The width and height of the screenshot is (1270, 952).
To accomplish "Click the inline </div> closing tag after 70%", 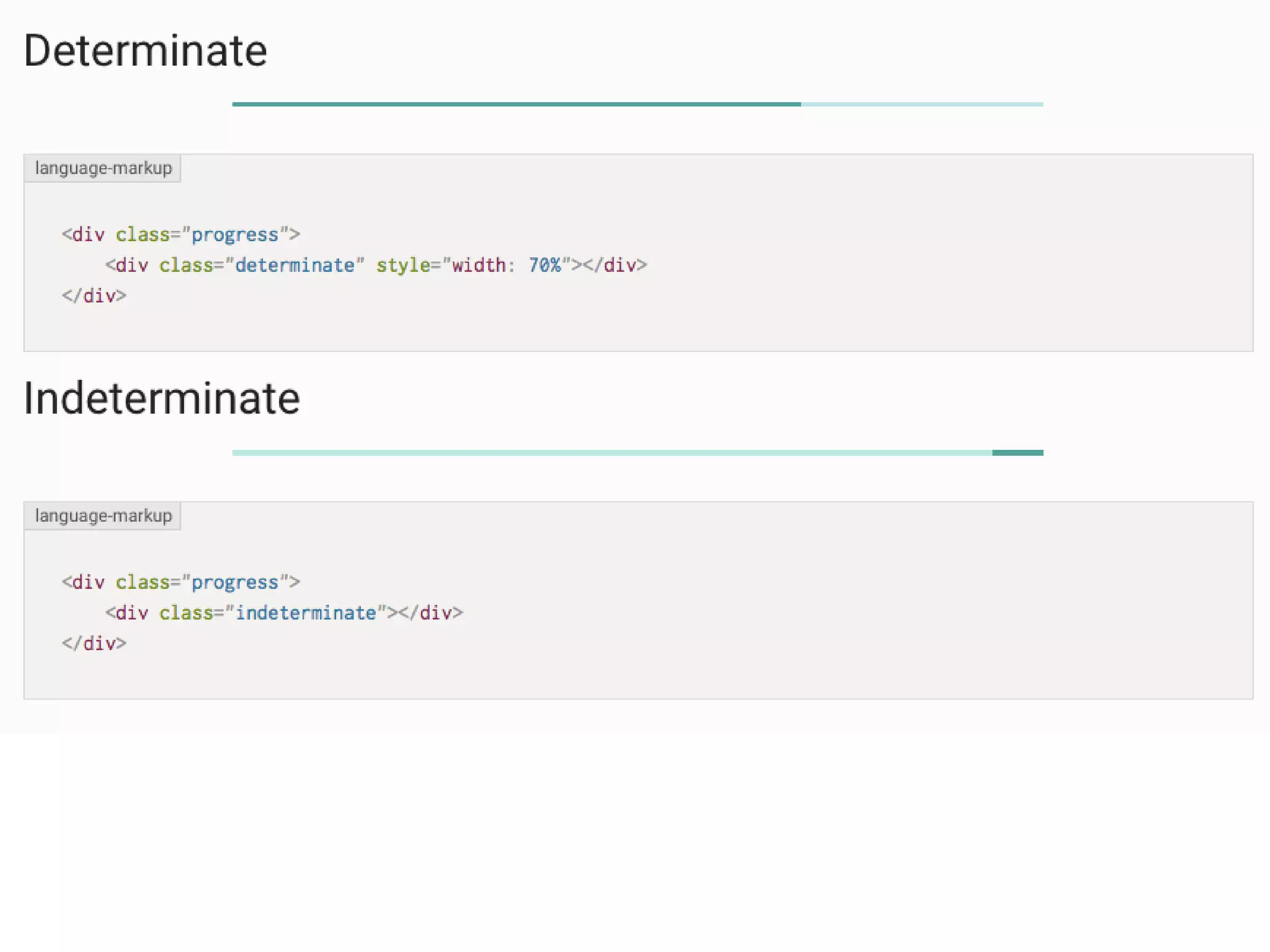I will [x=615, y=266].
